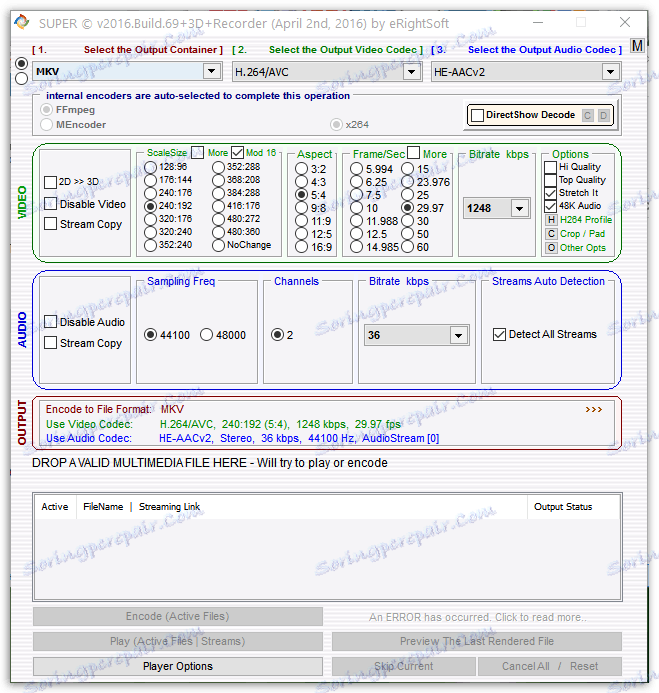Select 48000 sampling frequency
The image size is (659, 693).
tap(206, 335)
